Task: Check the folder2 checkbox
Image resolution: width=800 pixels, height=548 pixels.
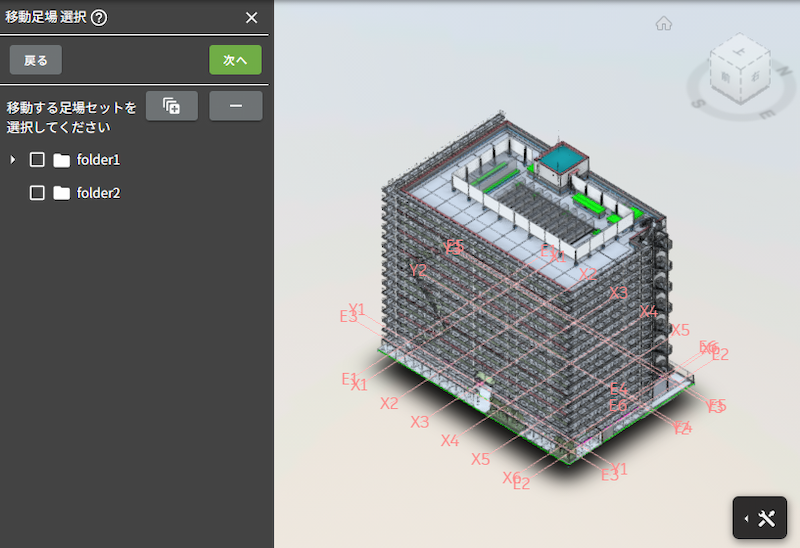Action: 37,193
